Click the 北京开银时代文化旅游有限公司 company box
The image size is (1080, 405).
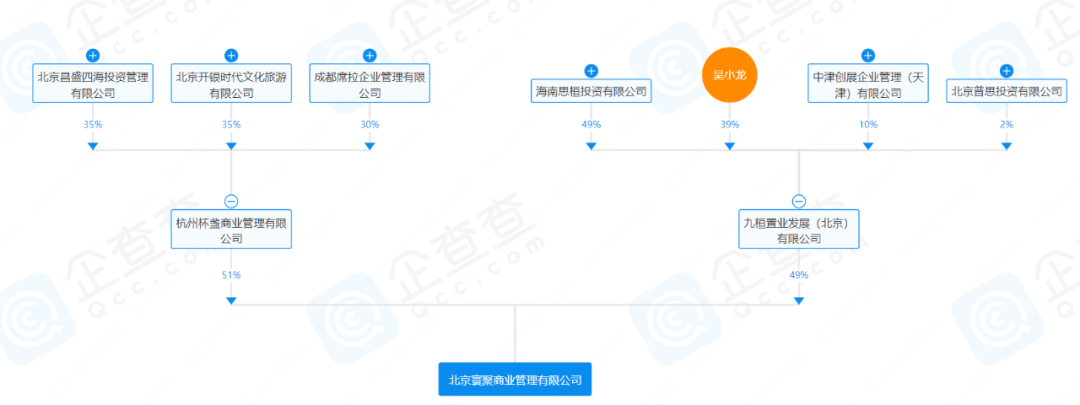[x=231, y=84]
